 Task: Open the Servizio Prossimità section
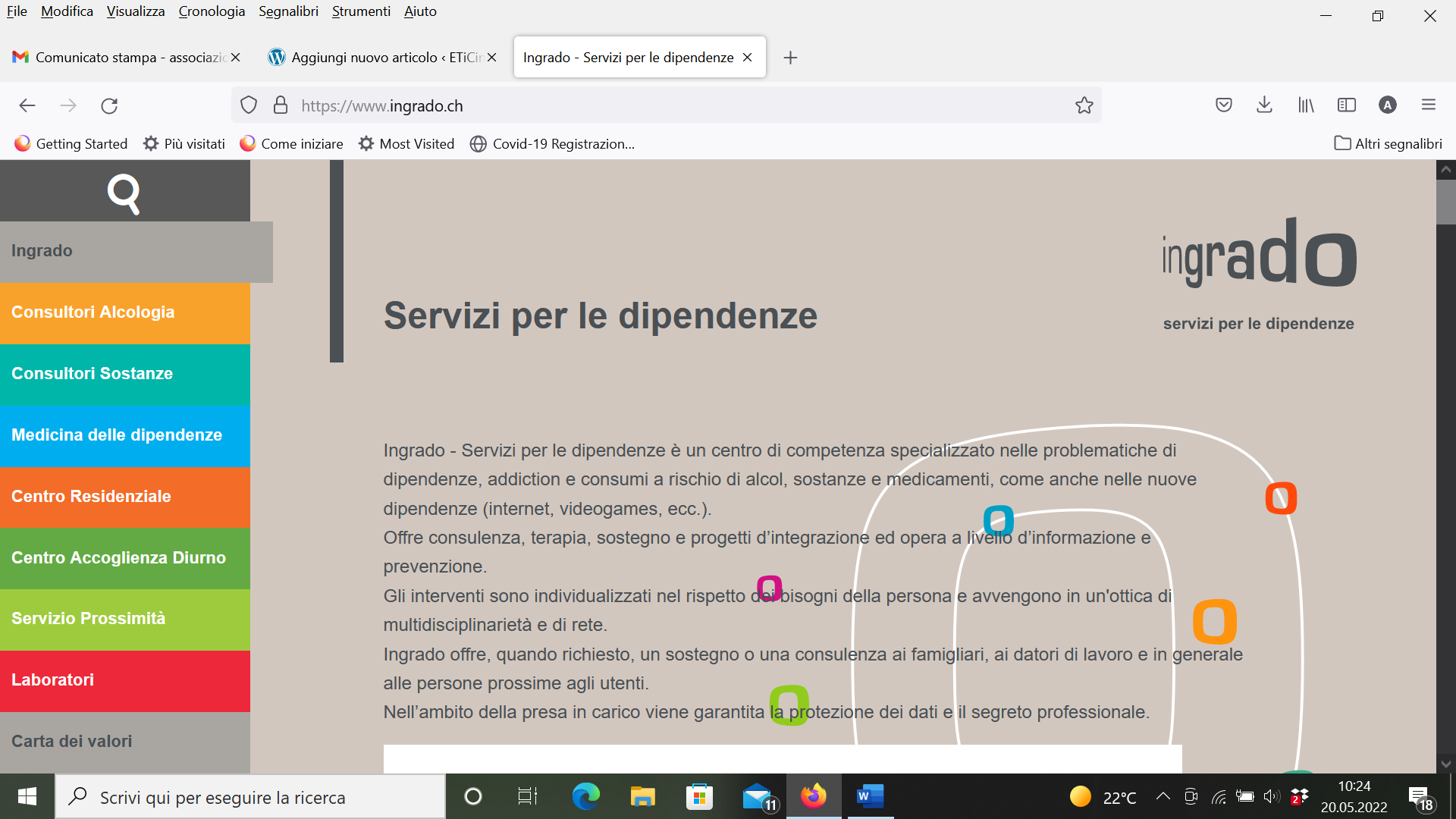coord(125,620)
